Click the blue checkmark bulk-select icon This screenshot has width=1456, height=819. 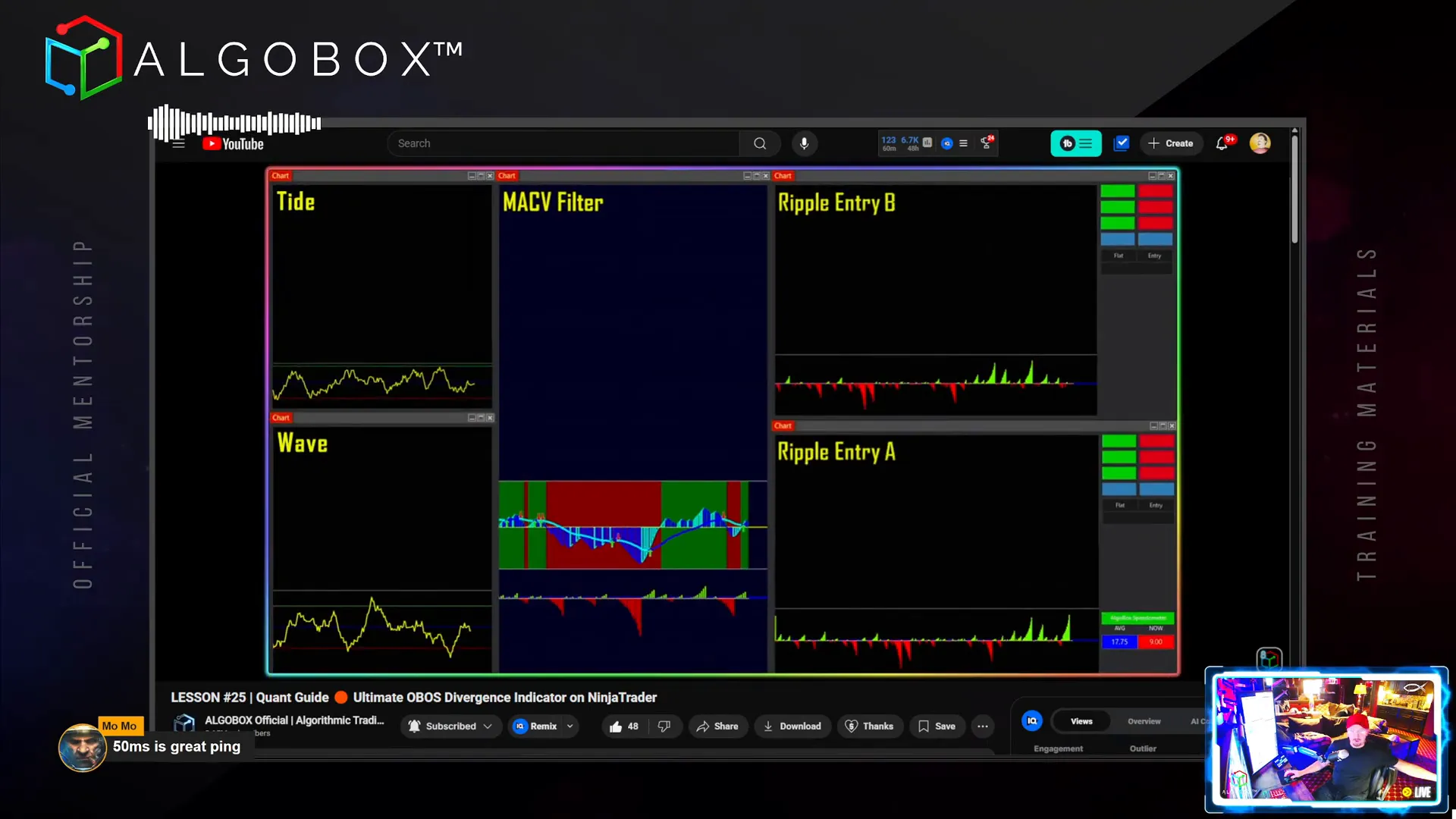pos(1122,143)
